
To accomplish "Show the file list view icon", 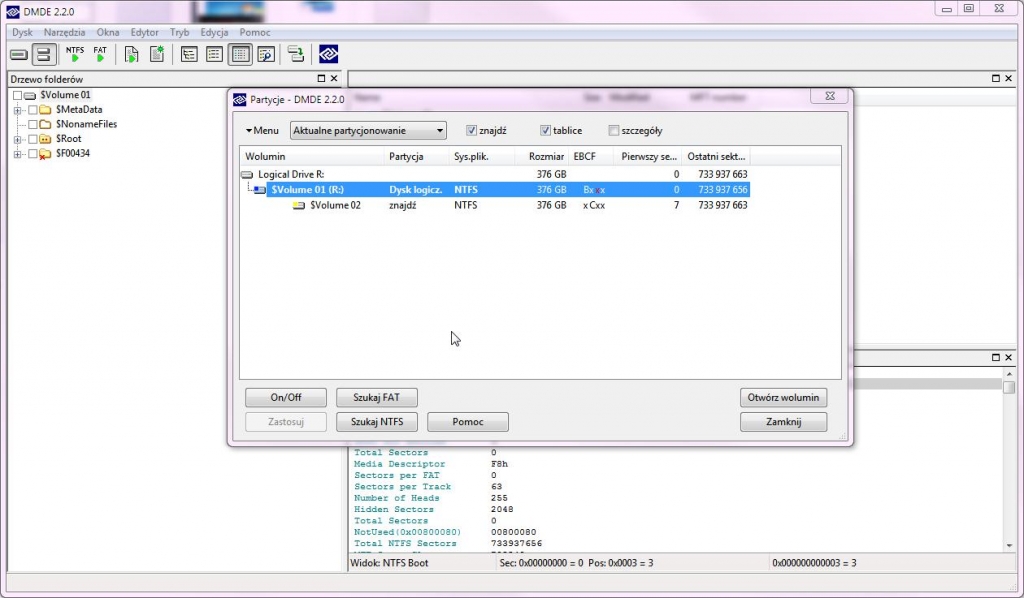I will pos(214,55).
